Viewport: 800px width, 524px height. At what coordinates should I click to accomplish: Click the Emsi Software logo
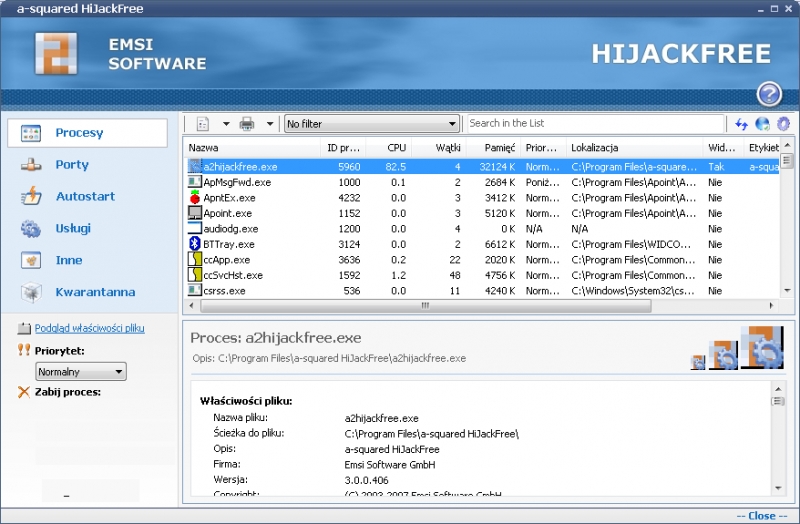57,54
